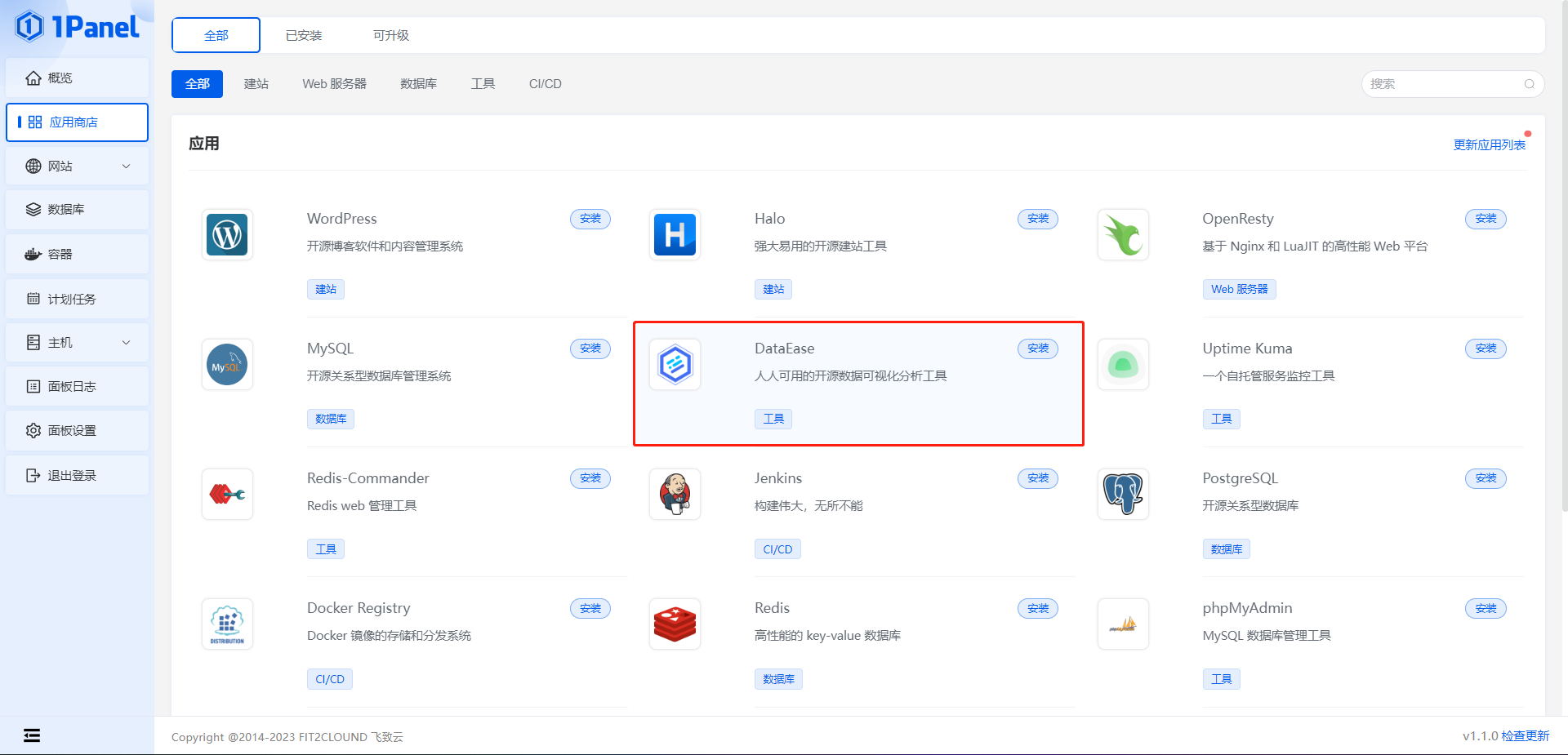Click the CI/CD tag under Jenkins
Image resolution: width=1568 pixels, height=755 pixels.
pos(777,549)
